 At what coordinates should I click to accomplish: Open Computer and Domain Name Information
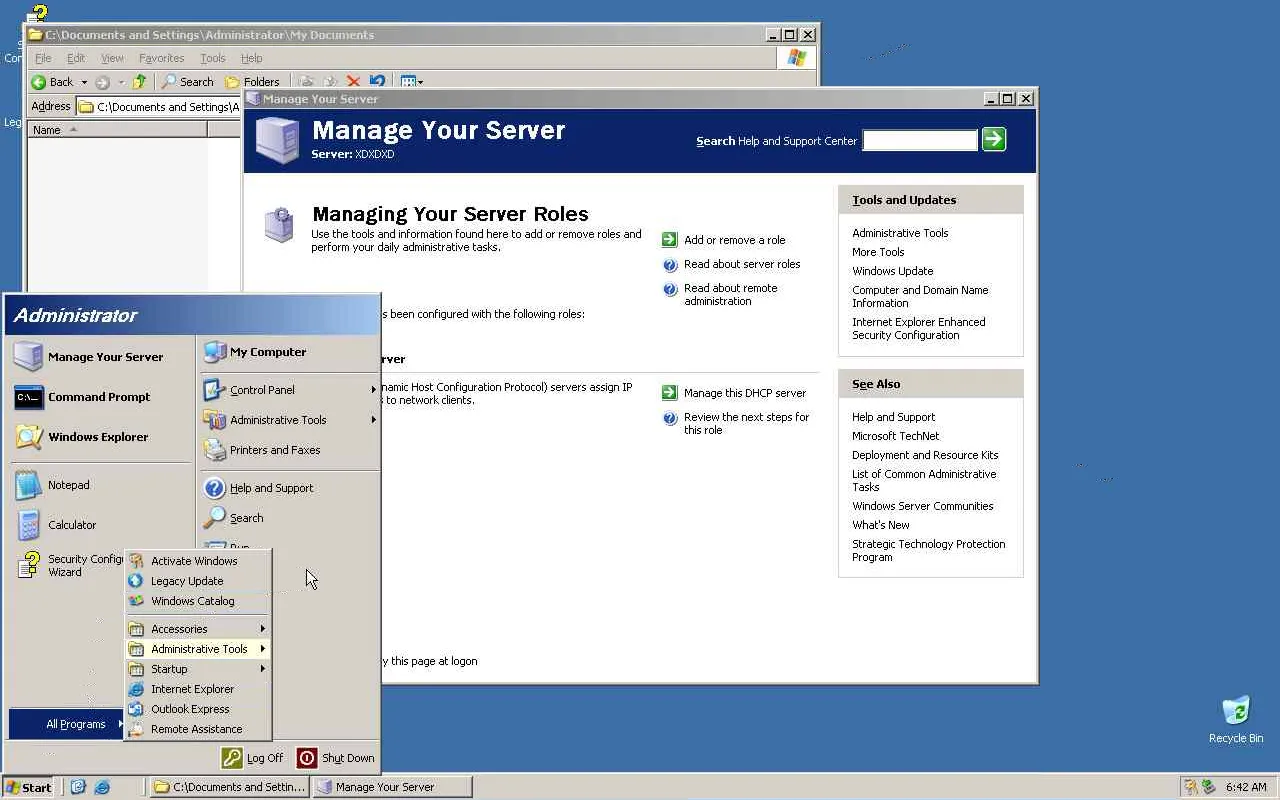coord(920,296)
